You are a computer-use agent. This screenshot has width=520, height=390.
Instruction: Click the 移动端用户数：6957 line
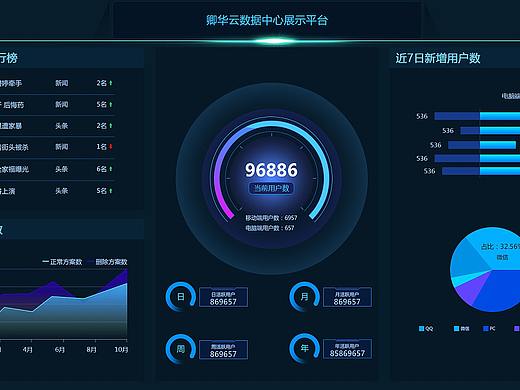pos(271,218)
